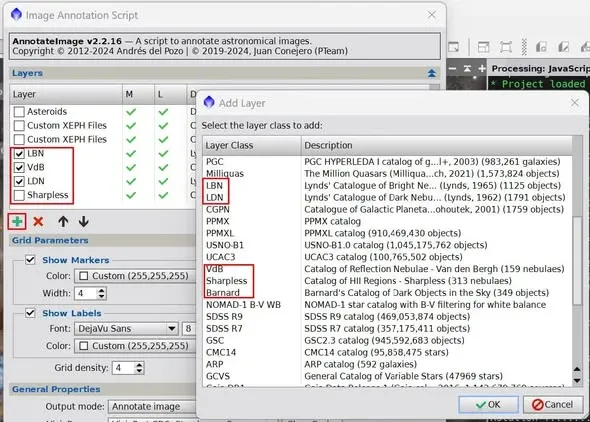The height and width of the screenshot is (422, 590).
Task: Click the Description column header
Action: tap(436, 145)
